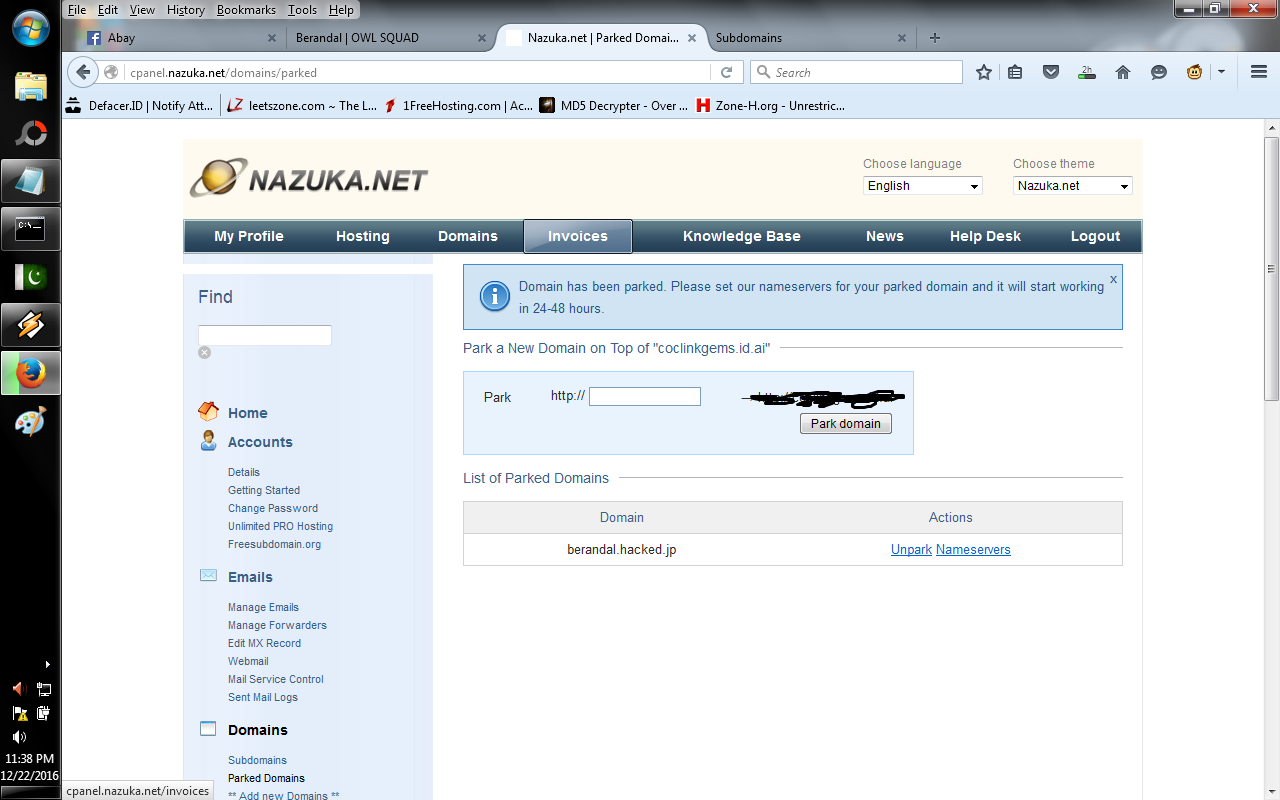Open Winamp from taskbar

tap(30, 325)
